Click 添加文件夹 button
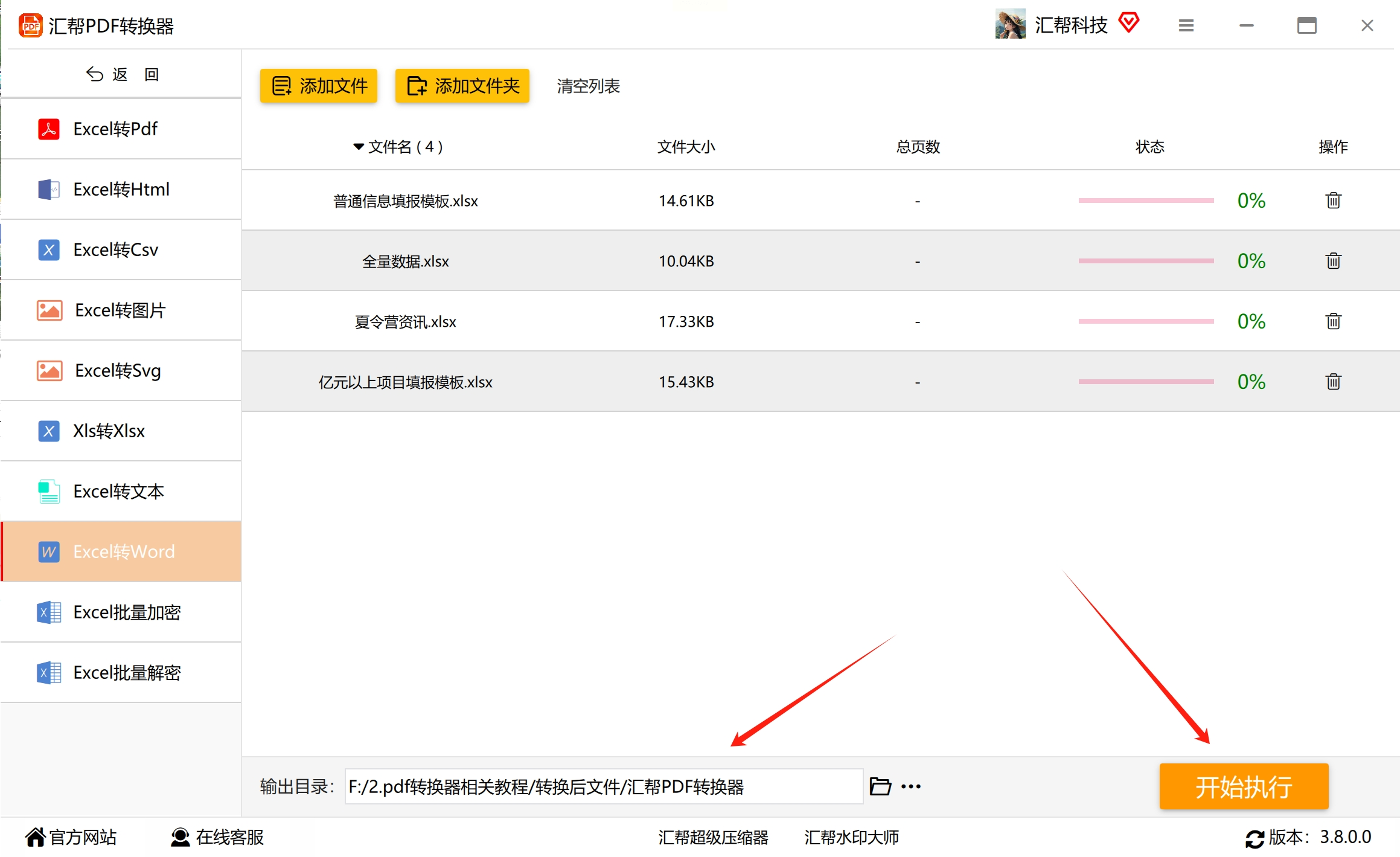Viewport: 1400px width, 857px height. (462, 86)
